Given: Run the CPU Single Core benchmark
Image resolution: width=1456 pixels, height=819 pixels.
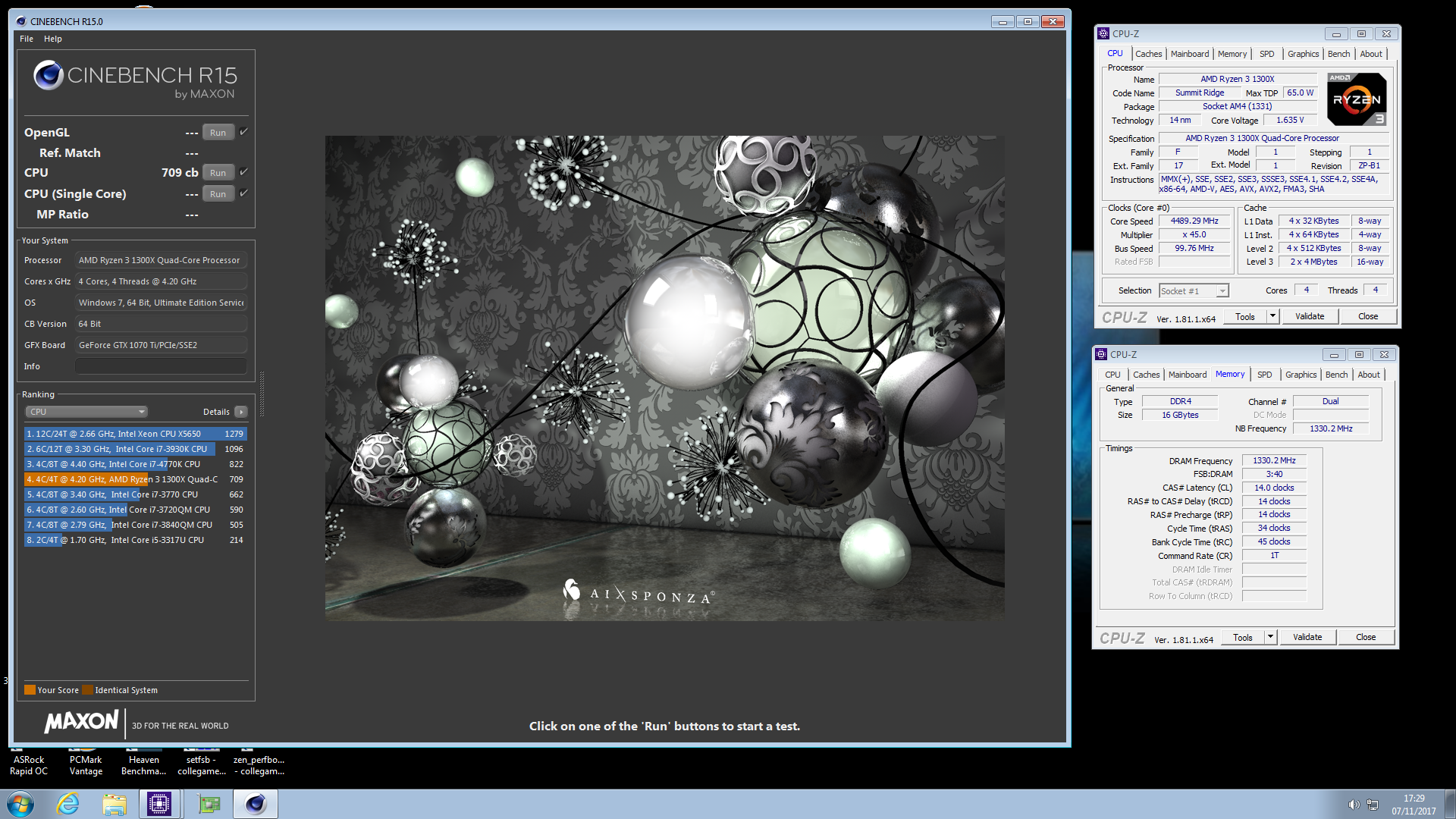Looking at the screenshot, I should point(218,193).
